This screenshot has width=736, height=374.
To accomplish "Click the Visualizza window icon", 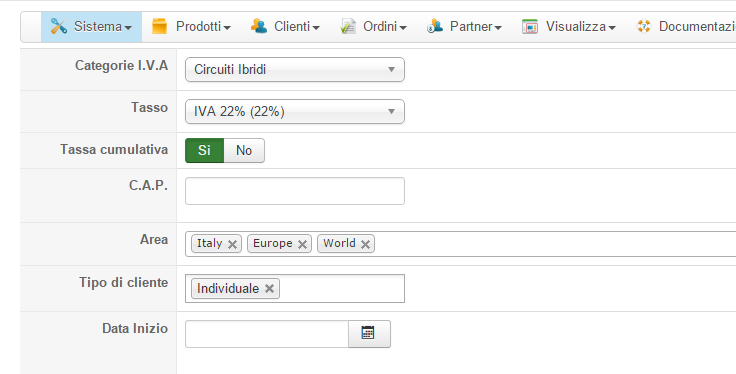I will (530, 27).
